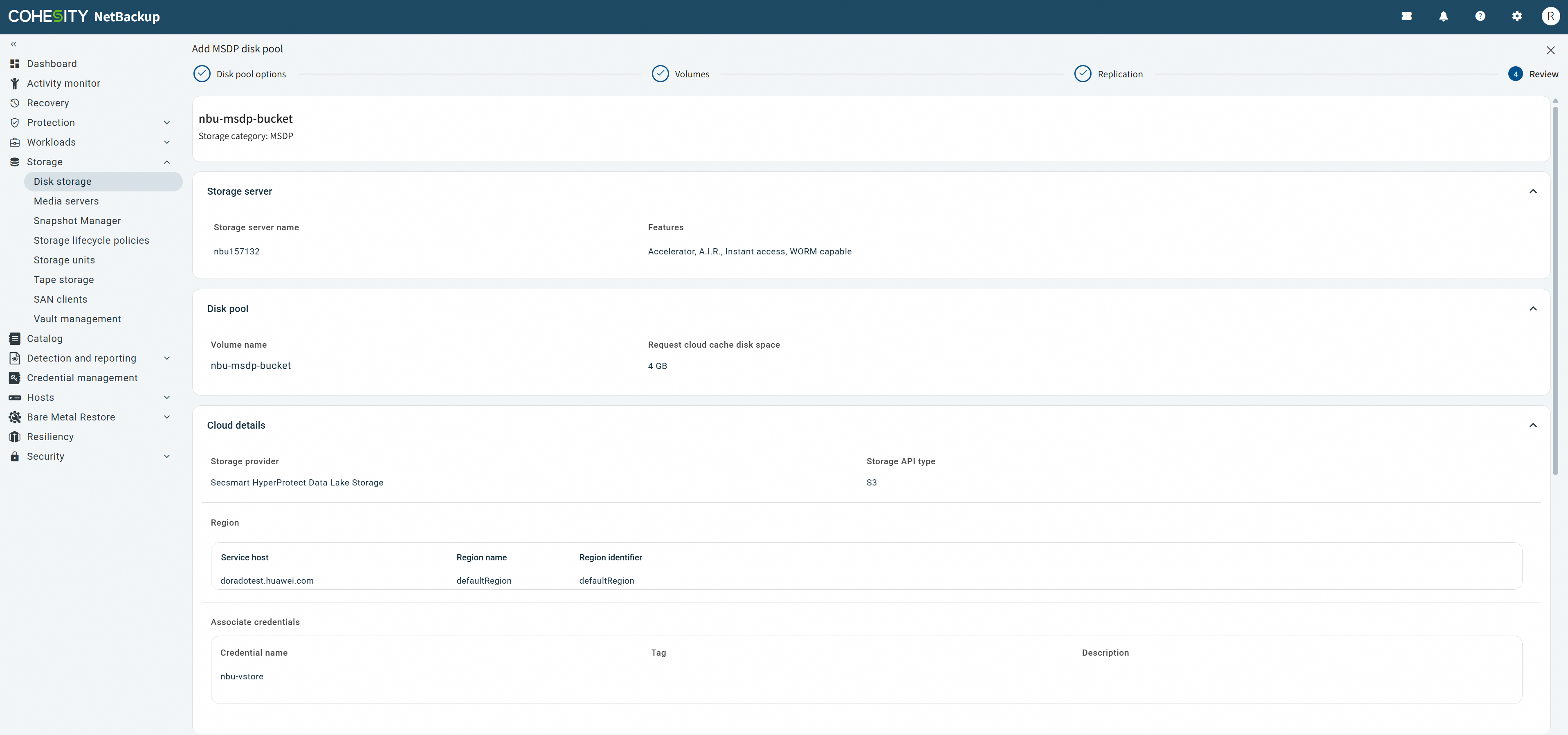Click the Region identifier column header
The height and width of the screenshot is (735, 1568).
coord(611,558)
